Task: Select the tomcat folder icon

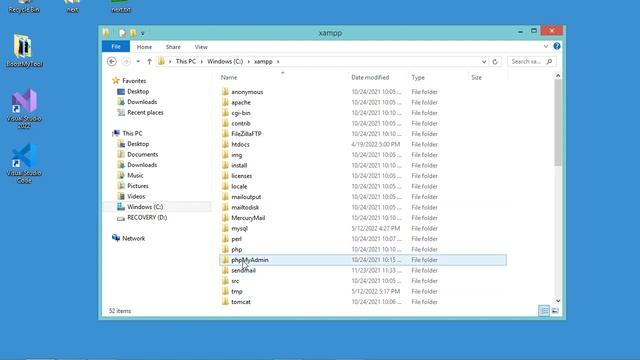Action: coord(225,302)
